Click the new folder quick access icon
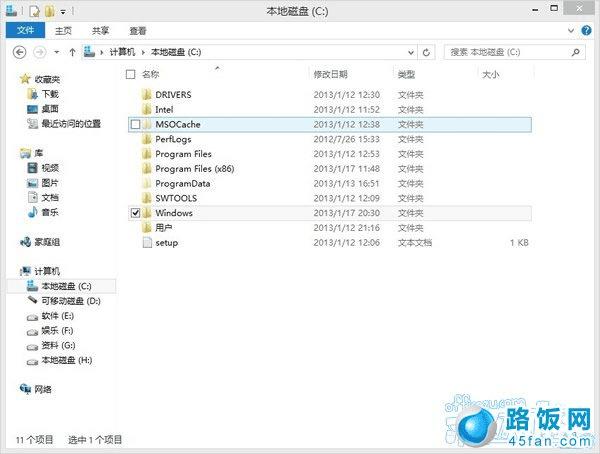The width and height of the screenshot is (600, 454). click(x=50, y=11)
